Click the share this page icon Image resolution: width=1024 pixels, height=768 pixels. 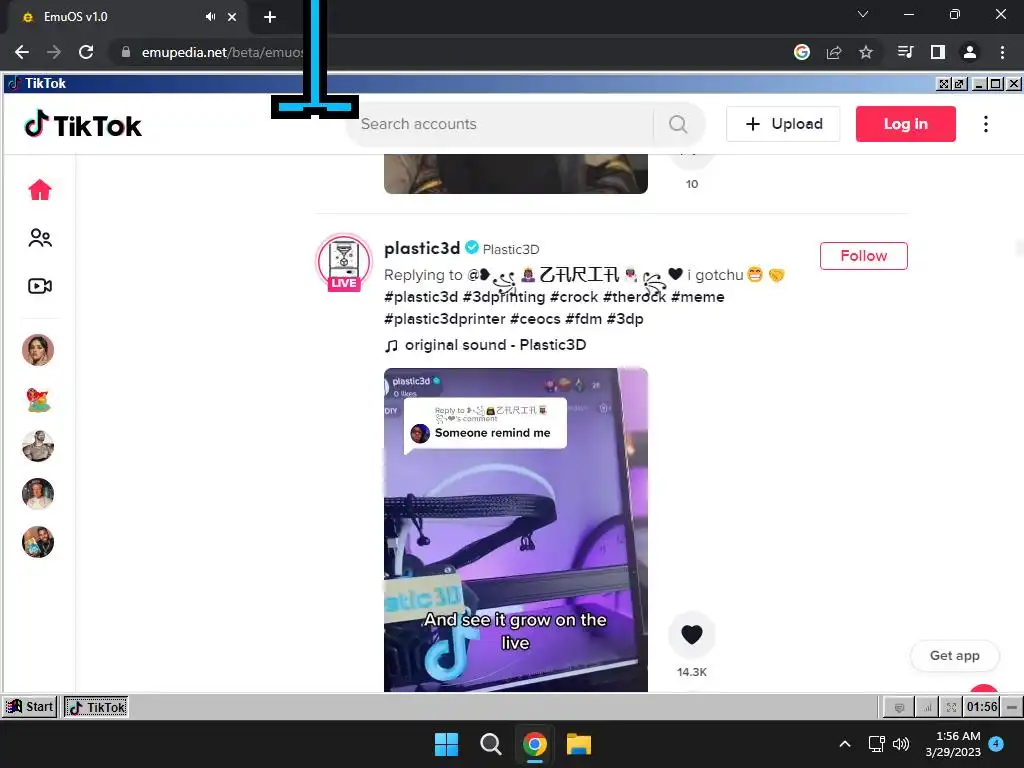pyautogui.click(x=834, y=52)
